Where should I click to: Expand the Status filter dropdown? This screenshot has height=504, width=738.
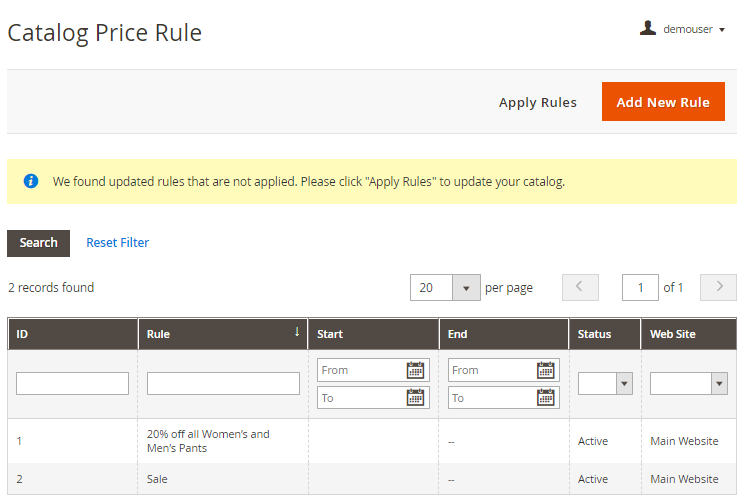[x=605, y=383]
